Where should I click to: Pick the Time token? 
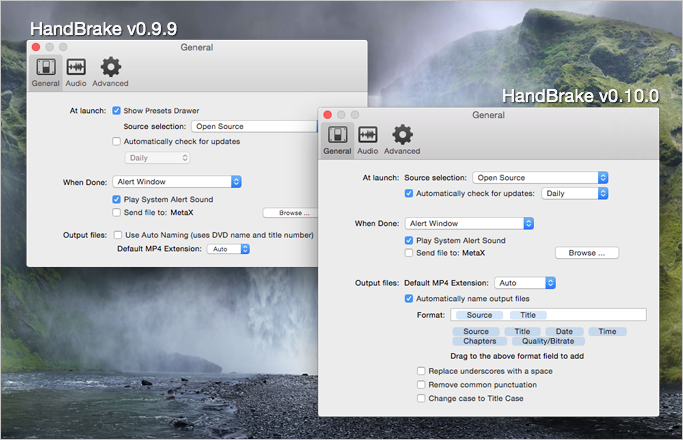click(607, 332)
